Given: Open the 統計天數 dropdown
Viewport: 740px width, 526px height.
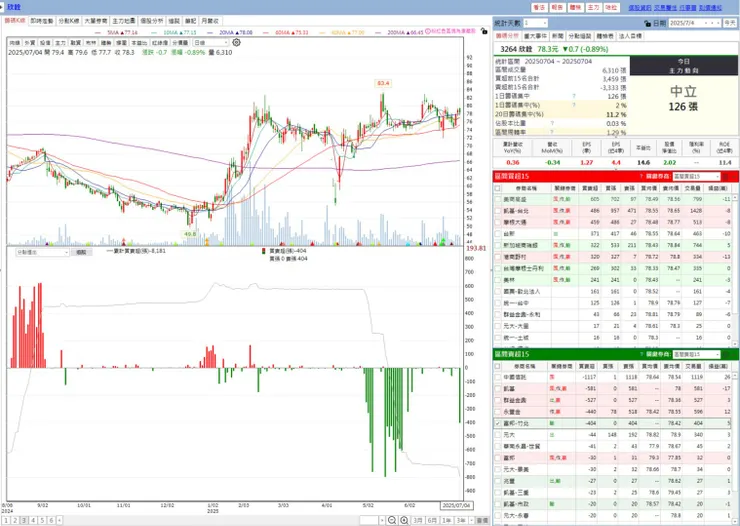Looking at the screenshot, I should pyautogui.click(x=535, y=23).
